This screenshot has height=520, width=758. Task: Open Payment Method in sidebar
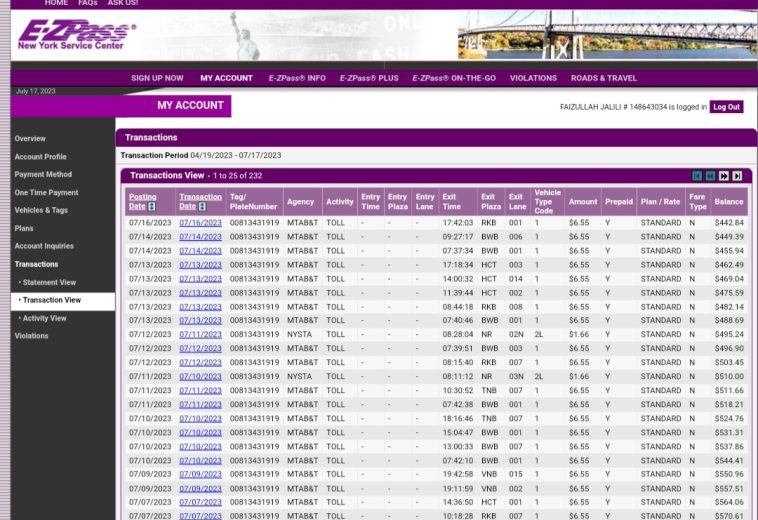coord(43,174)
